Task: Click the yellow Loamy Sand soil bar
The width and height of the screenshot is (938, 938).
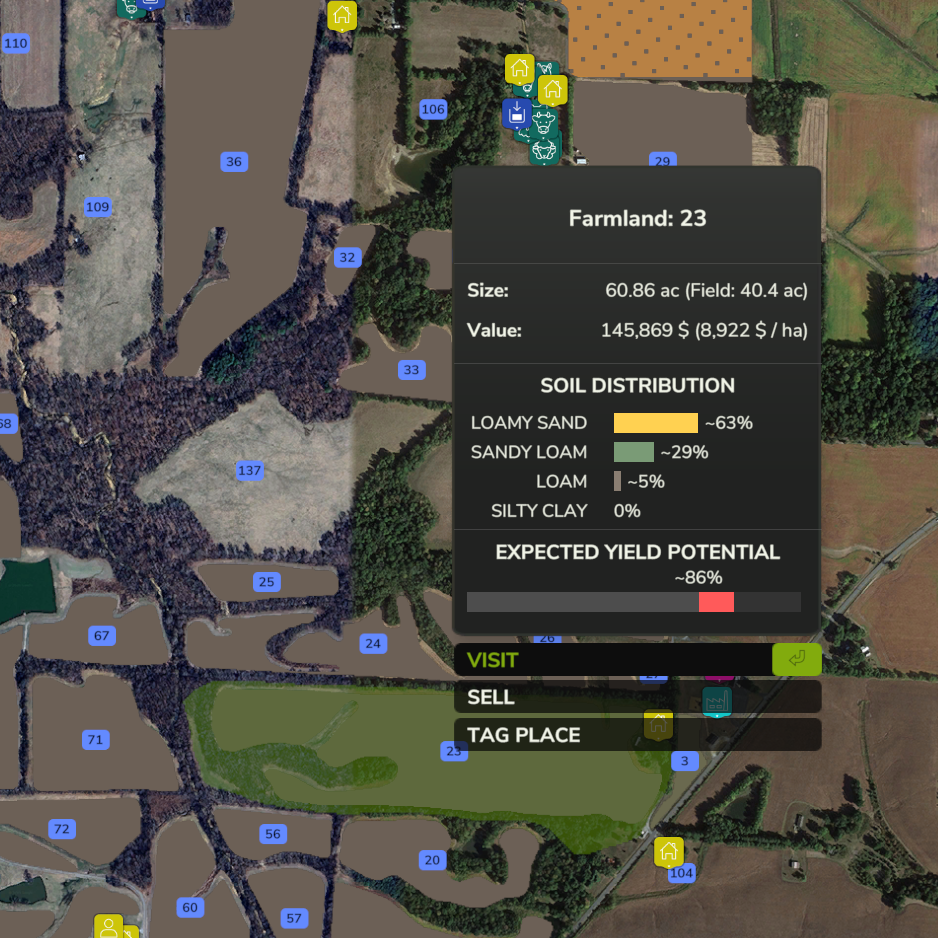Action: [655, 423]
